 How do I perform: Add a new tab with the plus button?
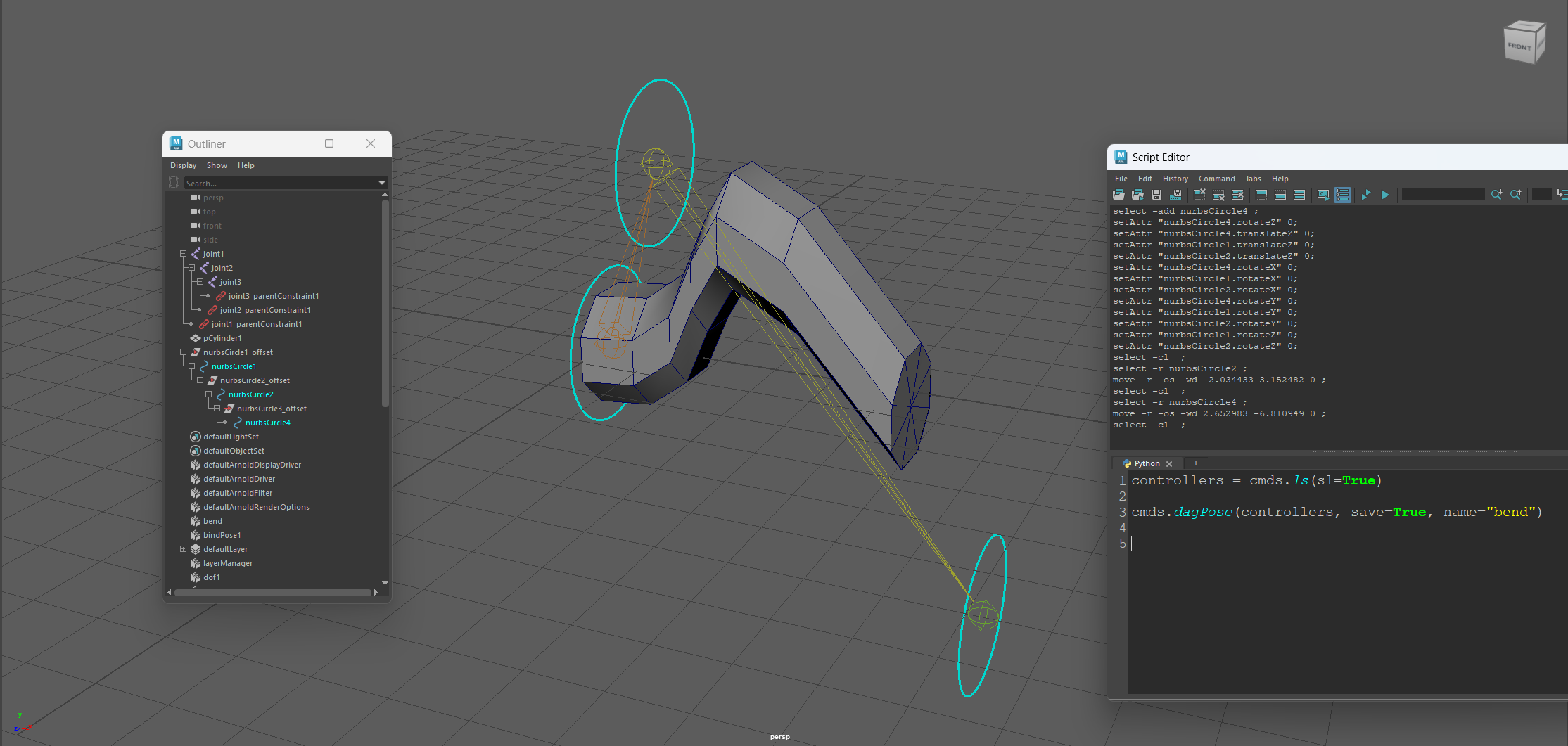click(1195, 463)
